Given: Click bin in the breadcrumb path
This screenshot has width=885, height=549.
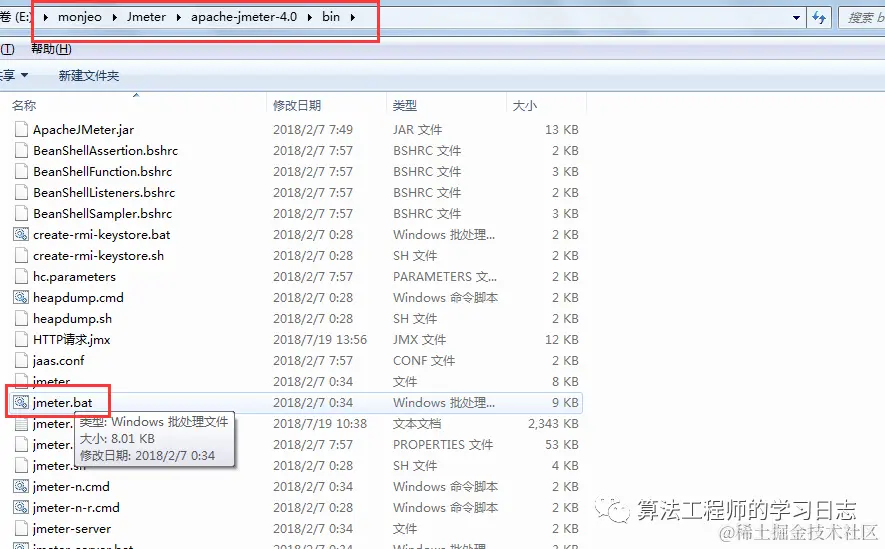Looking at the screenshot, I should (331, 17).
